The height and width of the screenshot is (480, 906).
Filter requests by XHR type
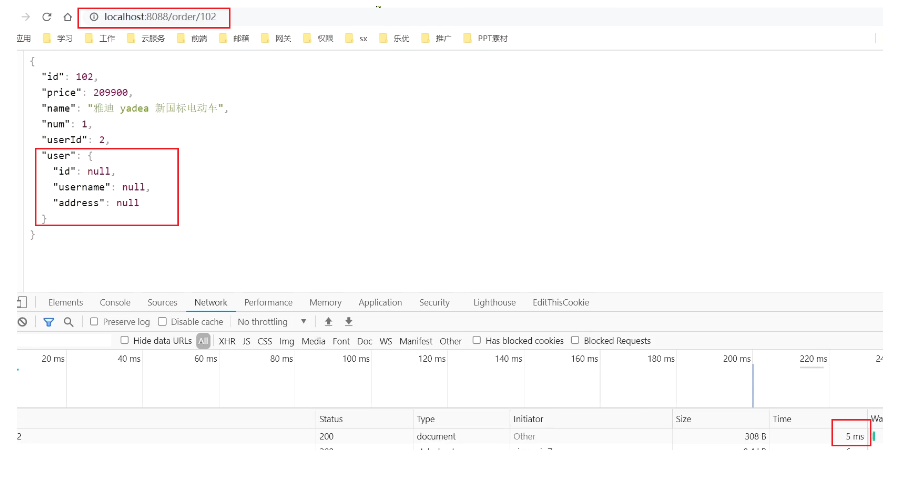coord(227,341)
